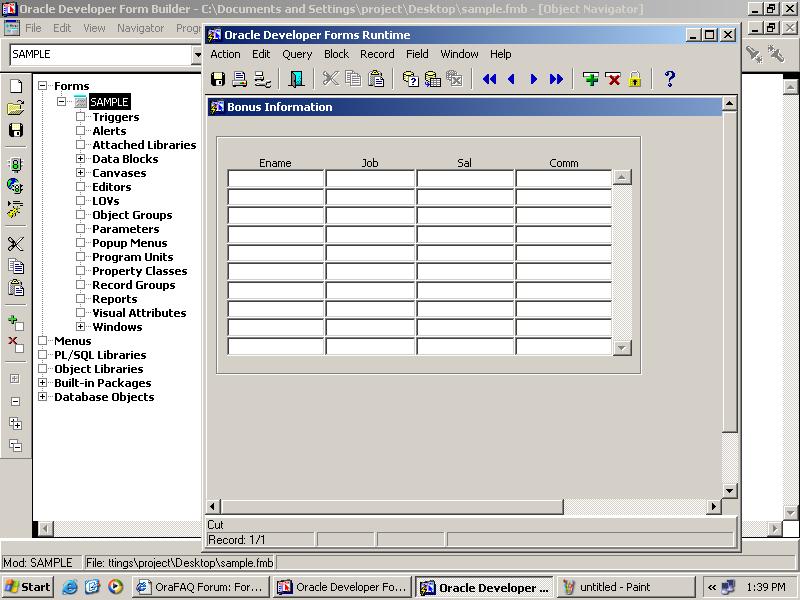
Task: Click the Exit door icon in runtime toolbar
Action: click(x=296, y=79)
